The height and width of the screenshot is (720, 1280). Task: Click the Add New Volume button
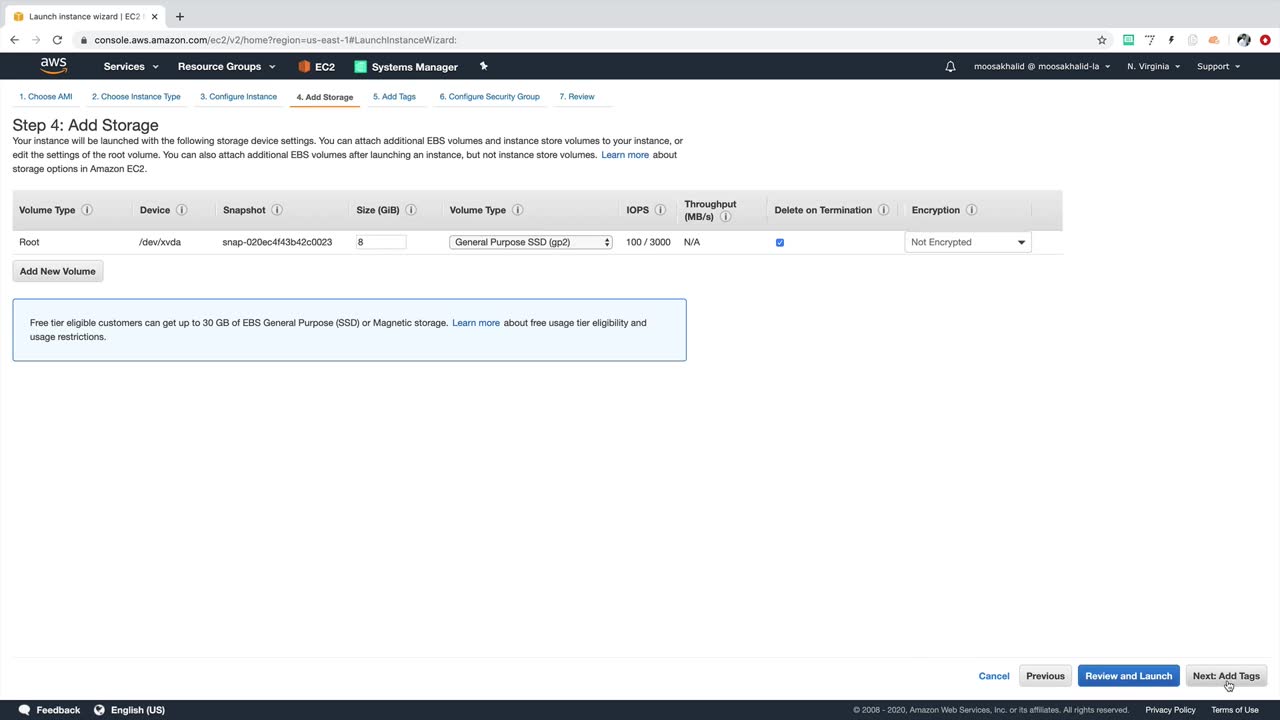58,271
